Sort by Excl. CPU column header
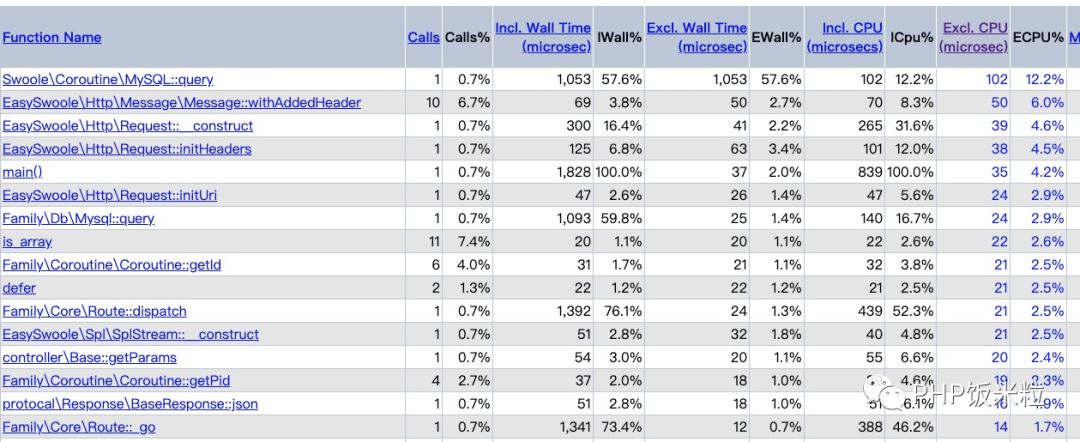 974,37
